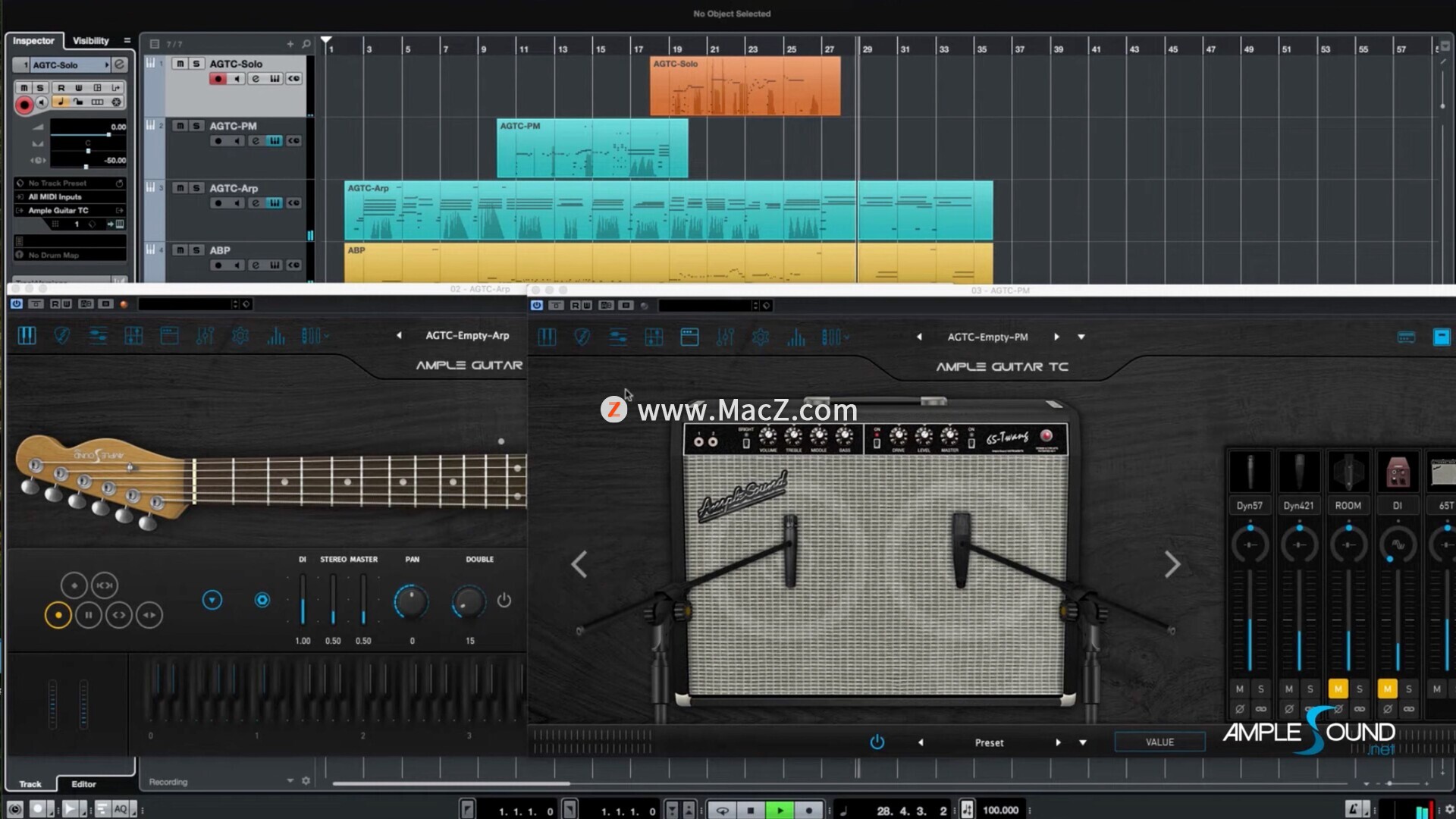Show the previous amp with left chevron

point(579,564)
